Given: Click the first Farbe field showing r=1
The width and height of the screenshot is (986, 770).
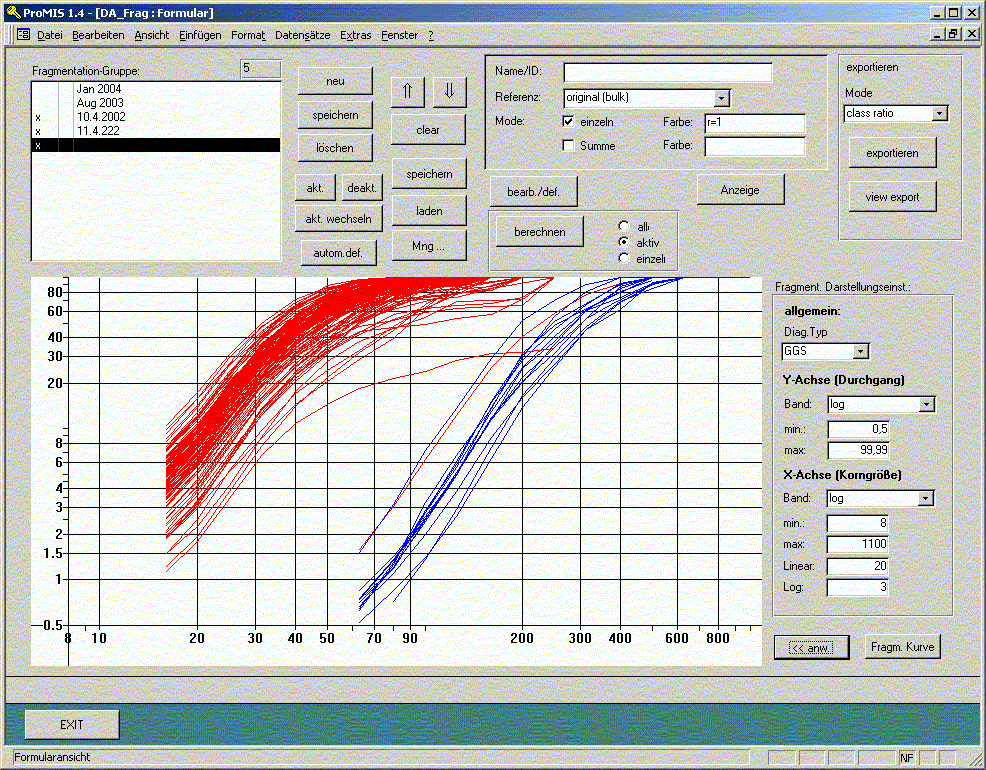Looking at the screenshot, I should pyautogui.click(x=754, y=123).
